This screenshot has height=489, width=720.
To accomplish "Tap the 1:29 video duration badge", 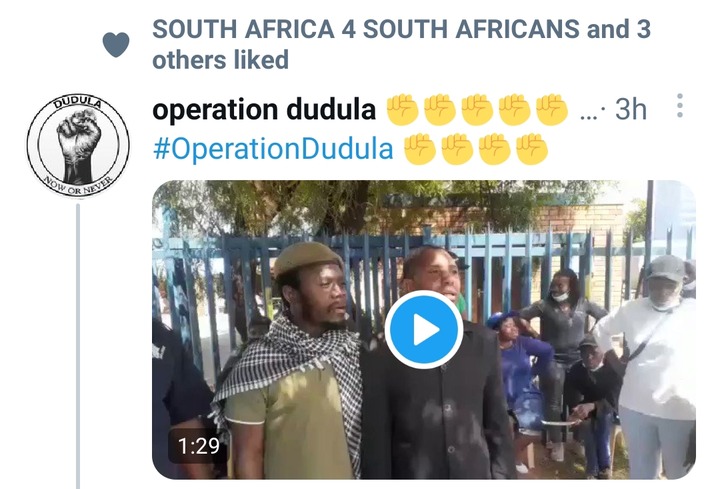I will pos(198,446).
